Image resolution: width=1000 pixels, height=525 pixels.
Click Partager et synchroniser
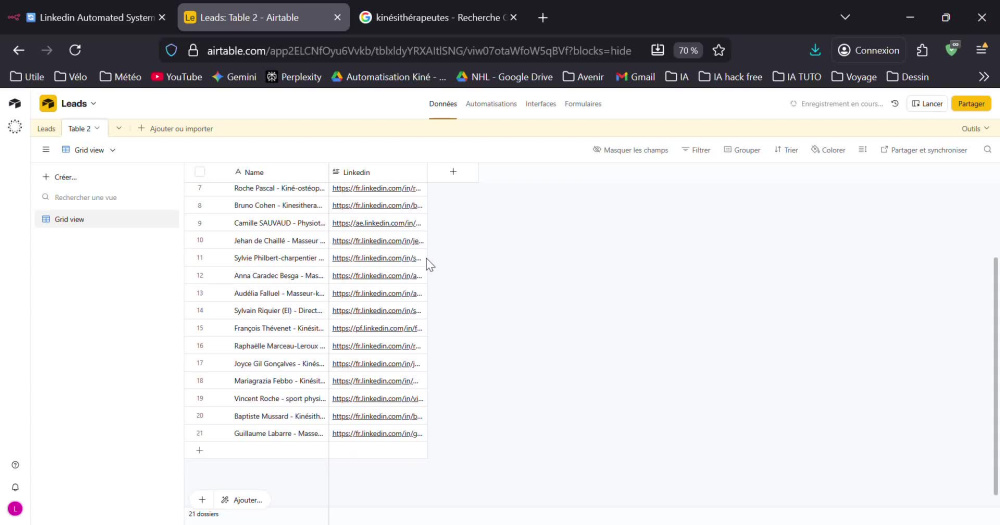coord(923,150)
